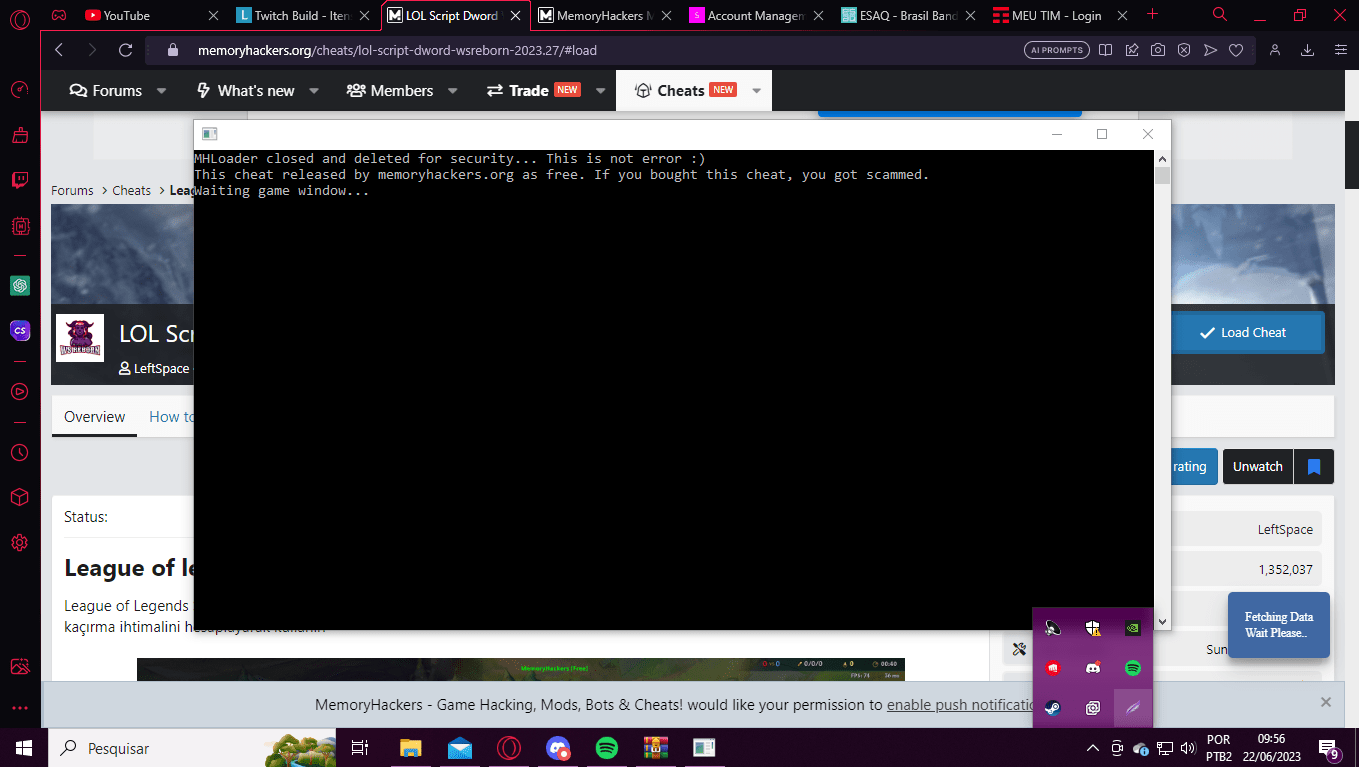Open reader mode book icon in address bar
The image size is (1359, 767).
tap(1105, 50)
